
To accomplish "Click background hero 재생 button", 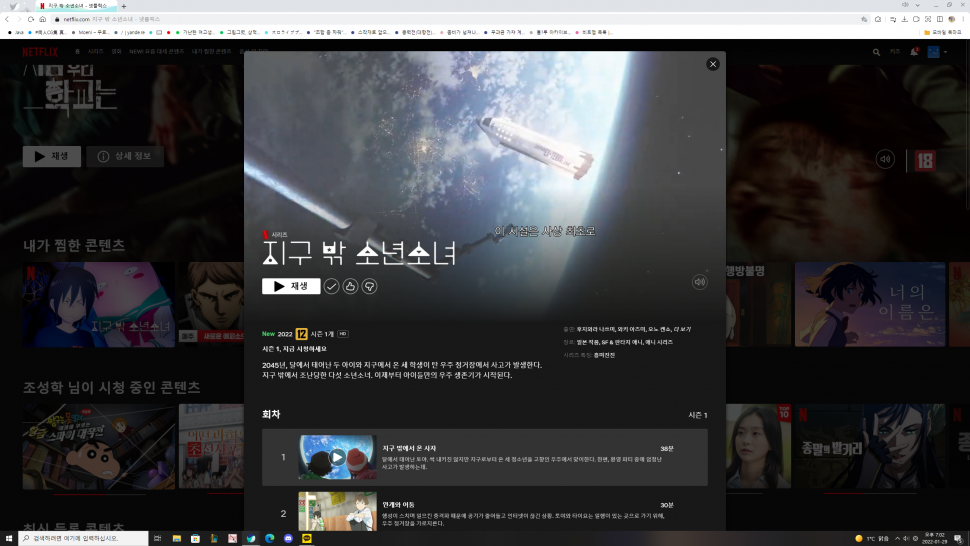I will (x=52, y=156).
